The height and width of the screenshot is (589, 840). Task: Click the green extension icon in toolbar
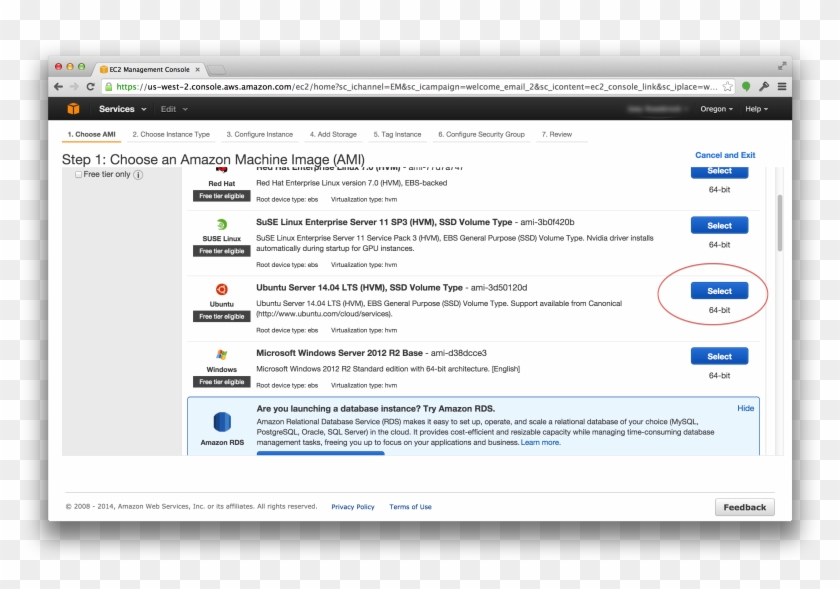pos(746,86)
